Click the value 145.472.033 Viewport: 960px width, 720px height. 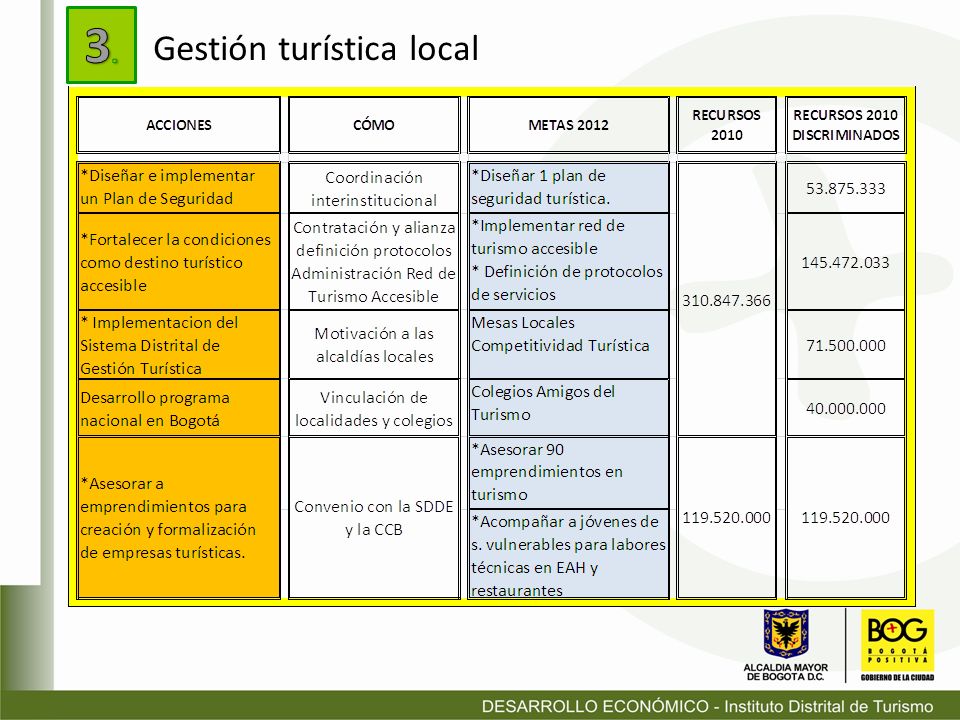(846, 262)
